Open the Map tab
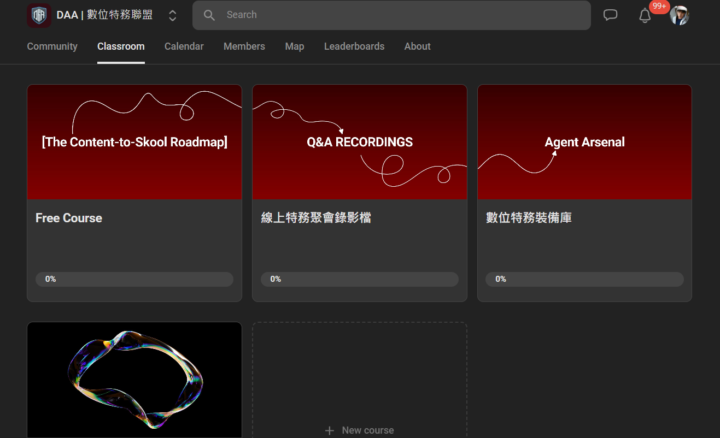Viewport: 720px width, 438px height. point(294,46)
